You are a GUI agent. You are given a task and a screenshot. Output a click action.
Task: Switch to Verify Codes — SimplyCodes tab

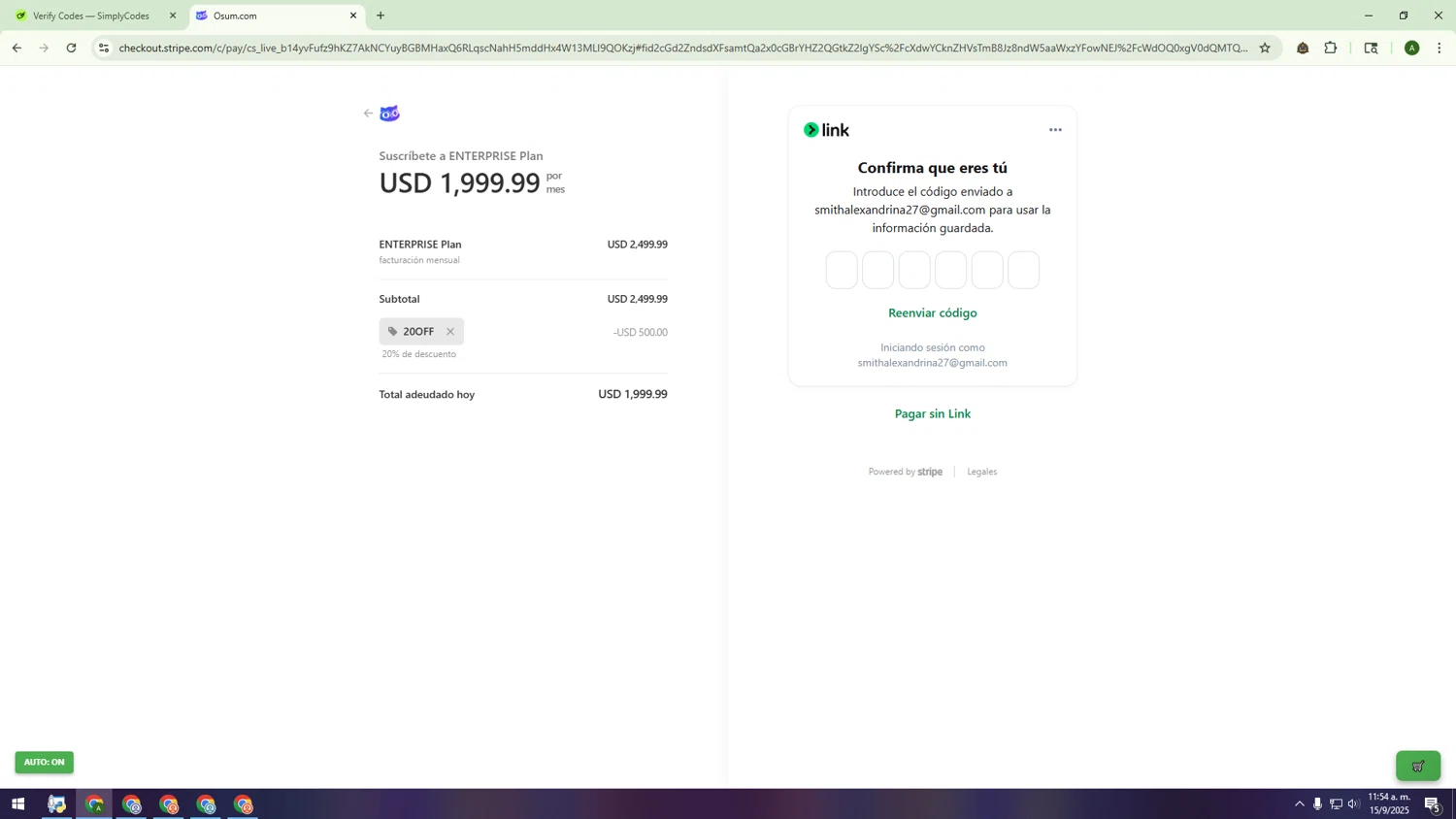coord(91,16)
